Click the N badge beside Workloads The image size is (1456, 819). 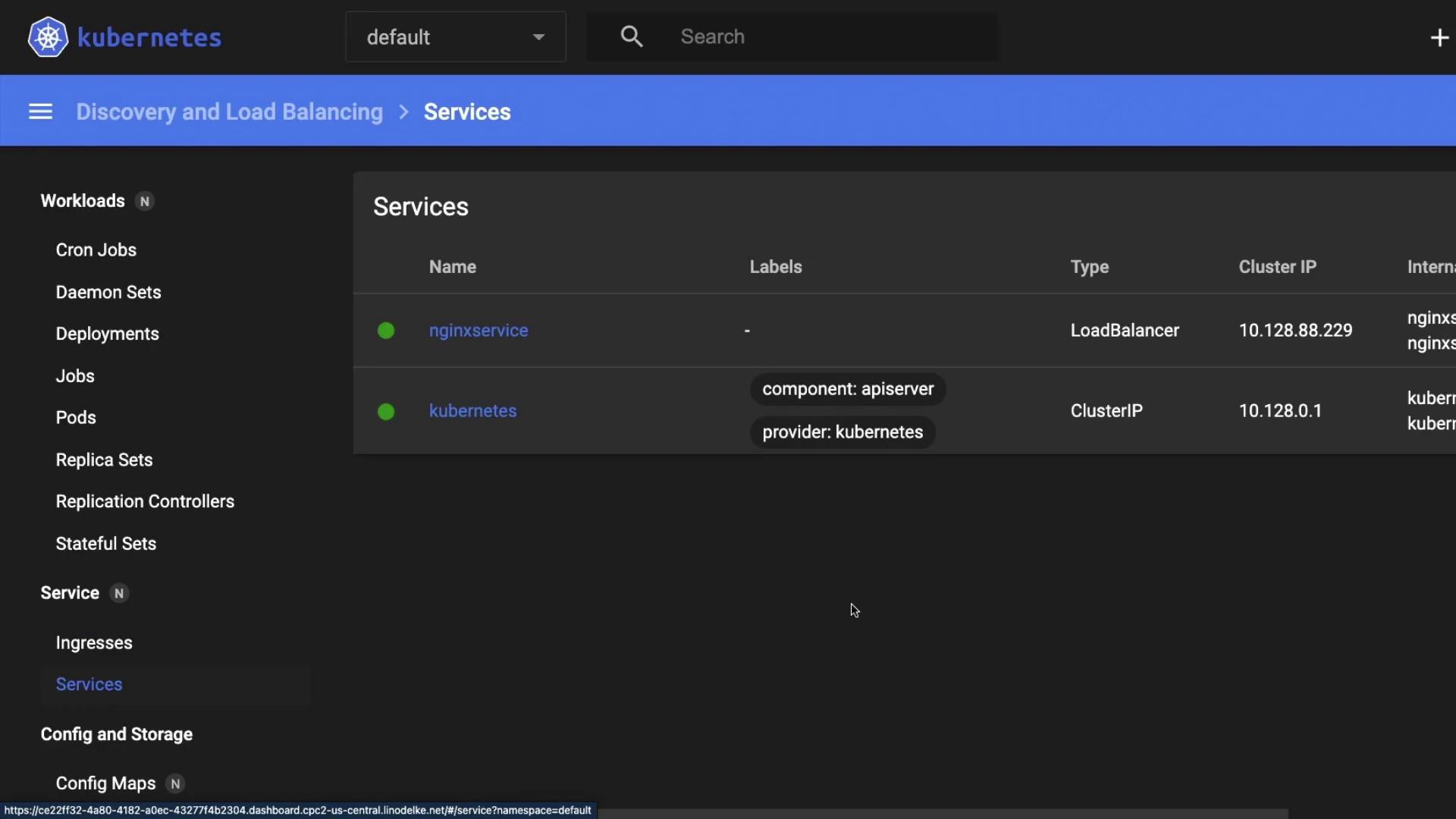click(145, 202)
